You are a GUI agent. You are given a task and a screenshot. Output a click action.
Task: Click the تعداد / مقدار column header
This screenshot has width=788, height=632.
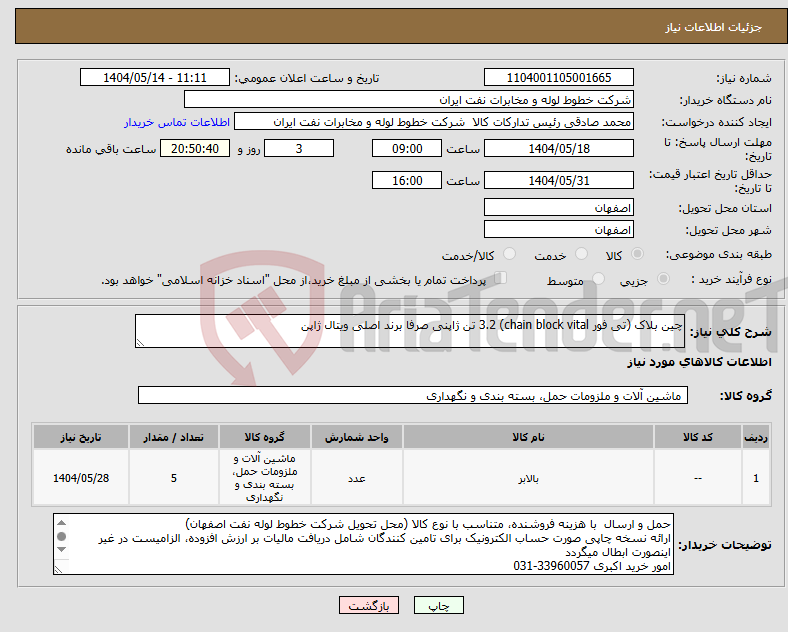pos(173,437)
